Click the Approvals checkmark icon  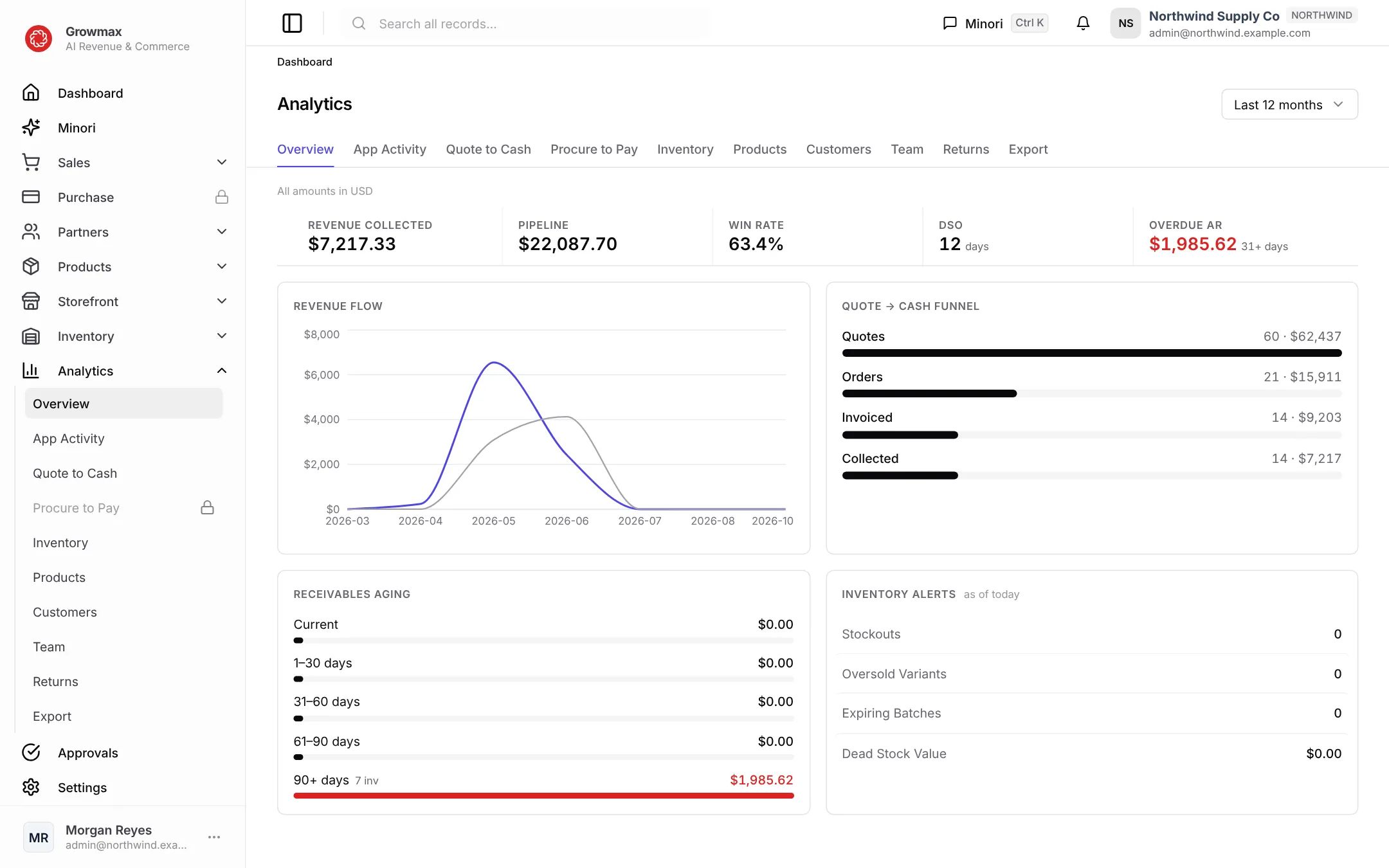coord(31,752)
